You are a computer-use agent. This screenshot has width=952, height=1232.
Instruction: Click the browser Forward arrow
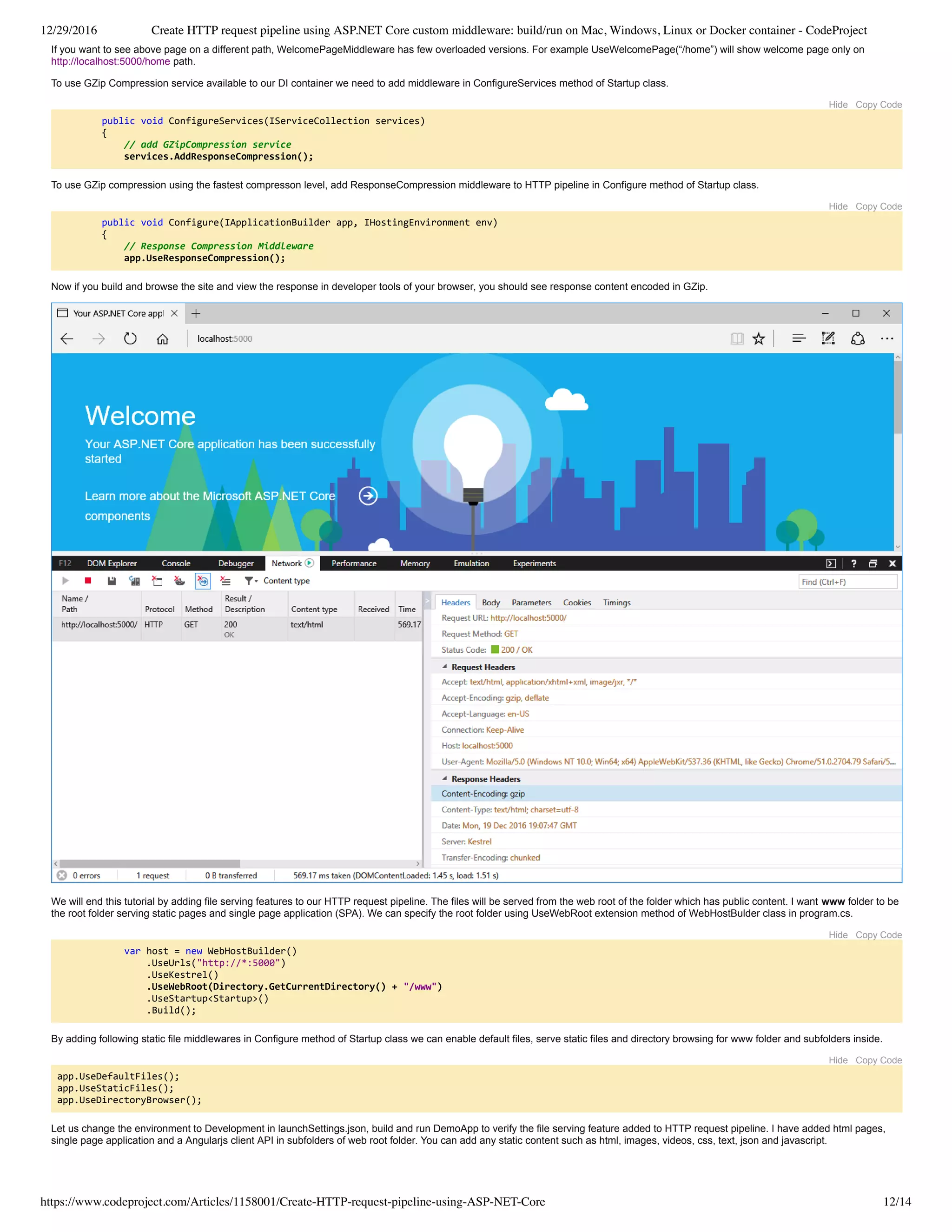(99, 338)
